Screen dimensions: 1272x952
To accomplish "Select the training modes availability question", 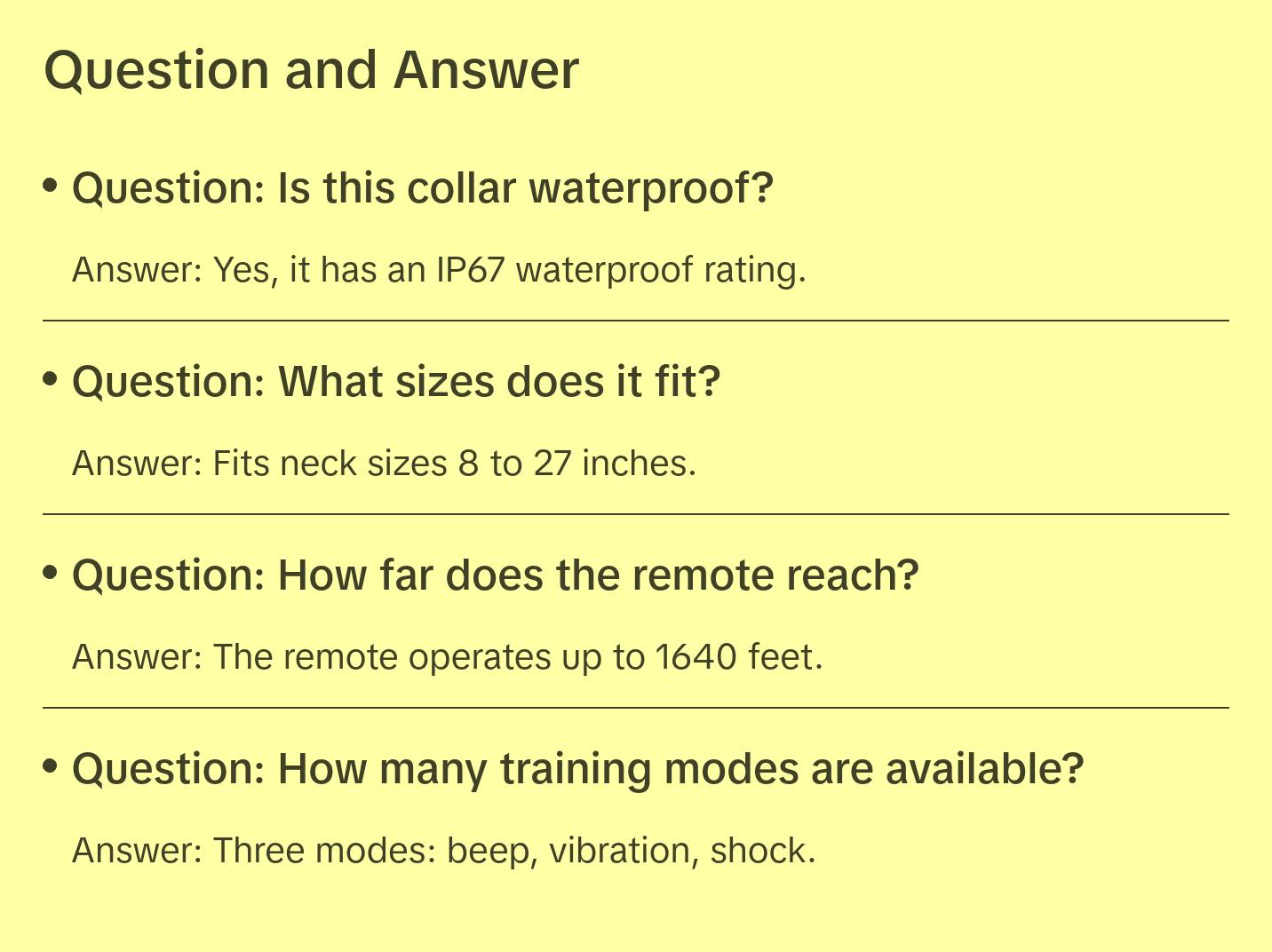I will pyautogui.click(x=577, y=769).
